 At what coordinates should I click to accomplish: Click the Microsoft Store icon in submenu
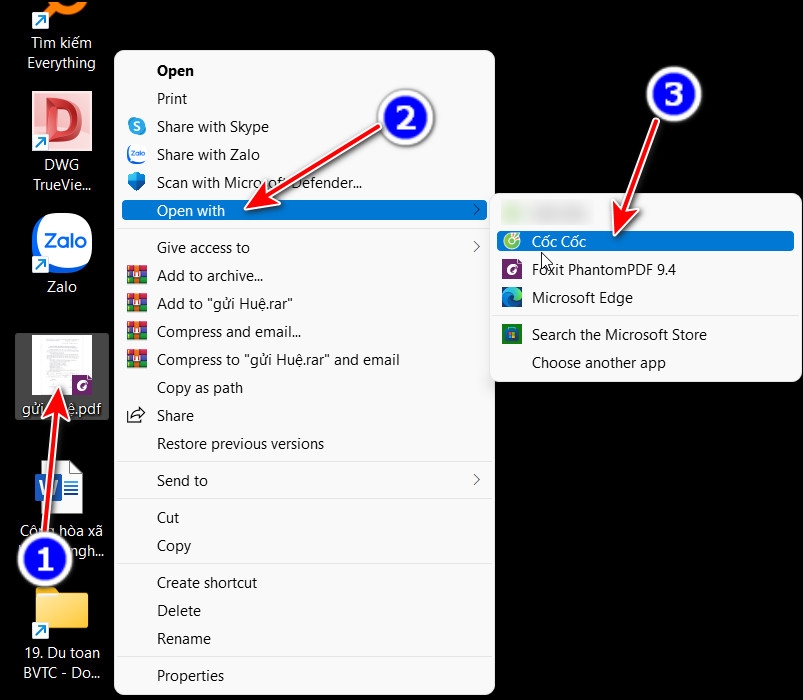[512, 334]
